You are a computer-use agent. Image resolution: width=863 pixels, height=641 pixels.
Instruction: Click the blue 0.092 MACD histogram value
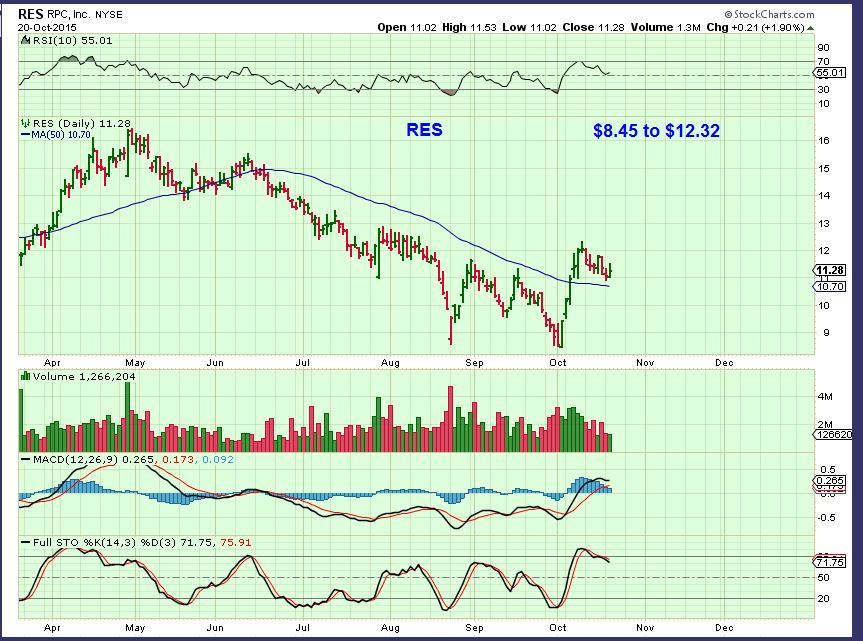[x=218, y=459]
